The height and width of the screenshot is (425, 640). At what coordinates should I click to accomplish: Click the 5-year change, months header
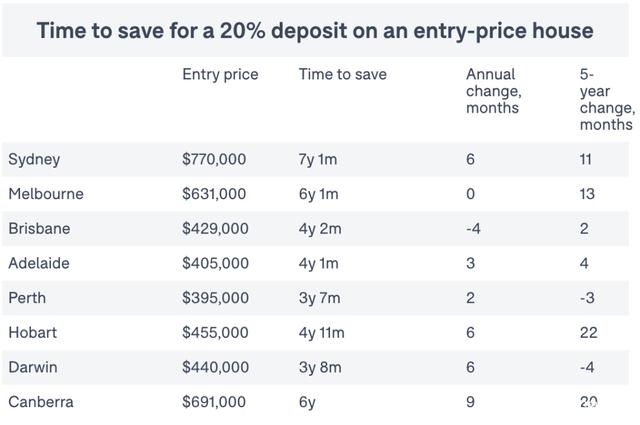[x=606, y=99]
